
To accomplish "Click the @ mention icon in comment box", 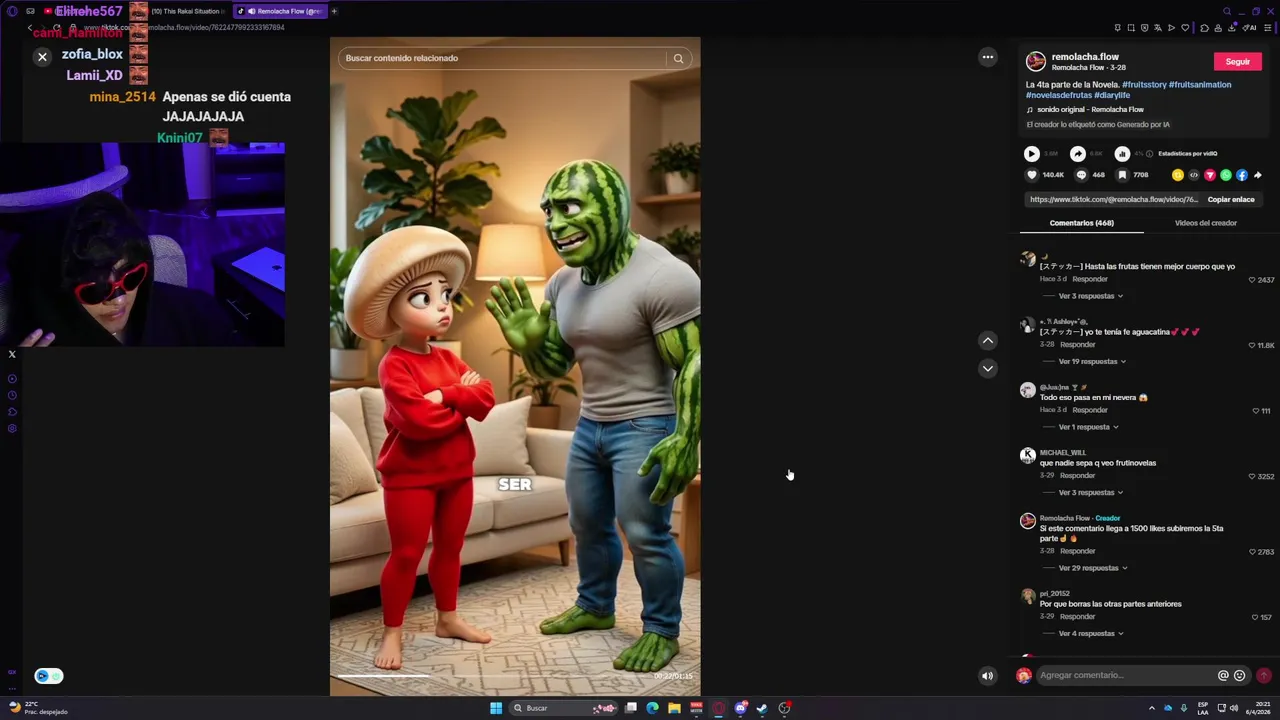I will tap(1223, 676).
